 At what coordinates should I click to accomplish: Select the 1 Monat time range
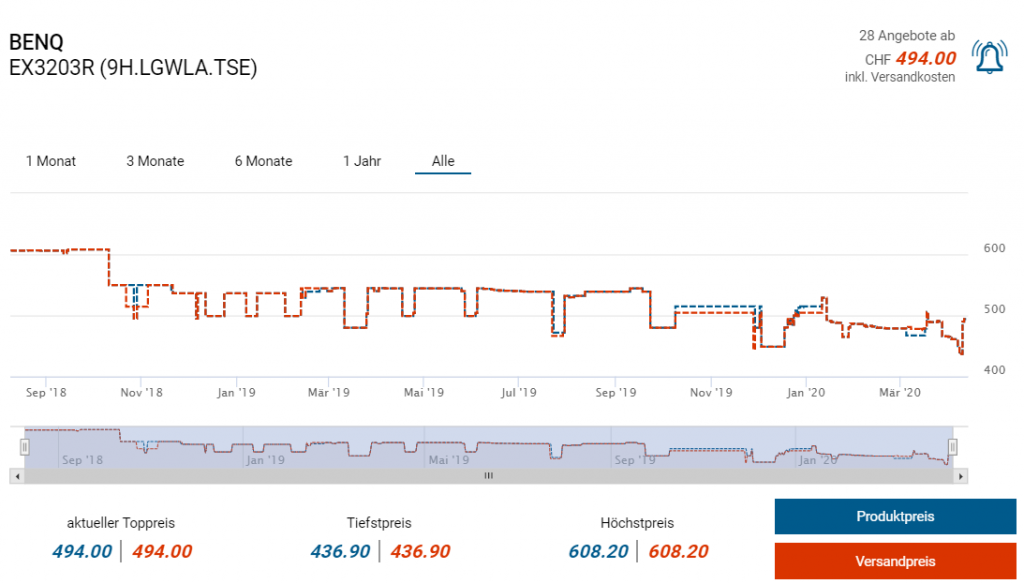point(51,161)
